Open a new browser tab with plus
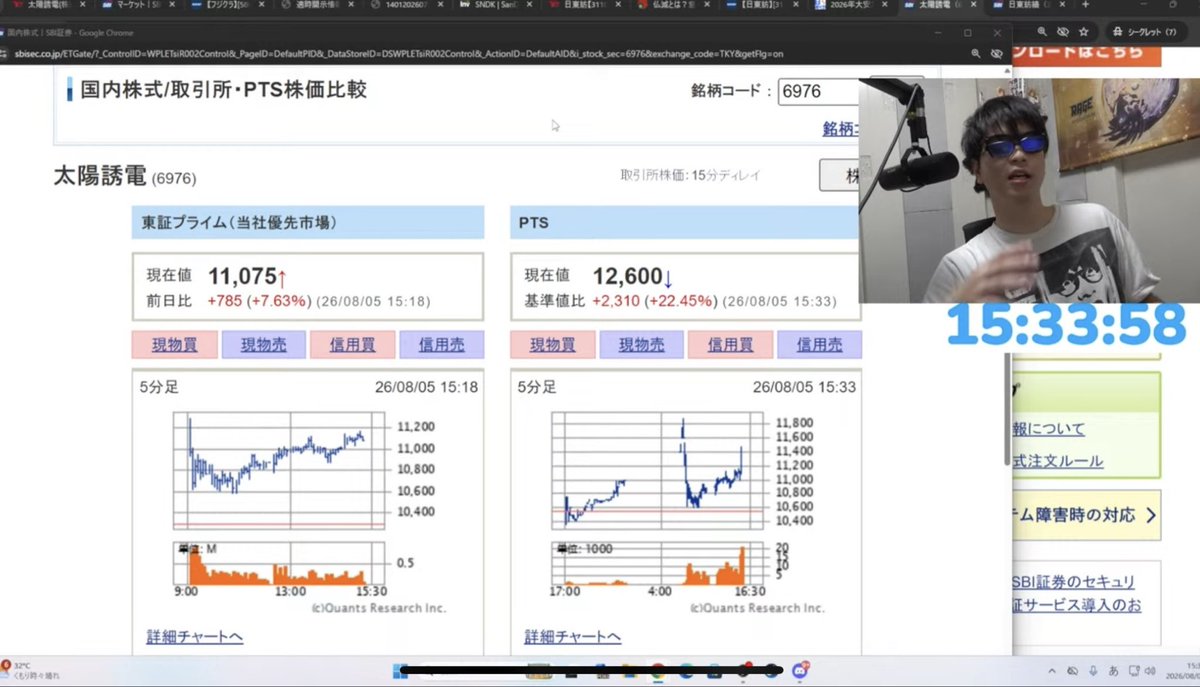Image resolution: width=1200 pixels, height=687 pixels. point(1084,5)
